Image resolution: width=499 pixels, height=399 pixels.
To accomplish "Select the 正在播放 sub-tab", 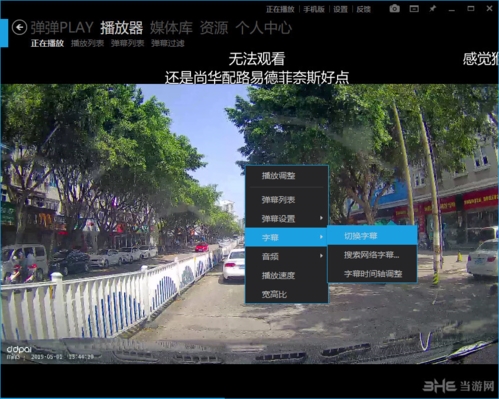I will click(x=47, y=43).
